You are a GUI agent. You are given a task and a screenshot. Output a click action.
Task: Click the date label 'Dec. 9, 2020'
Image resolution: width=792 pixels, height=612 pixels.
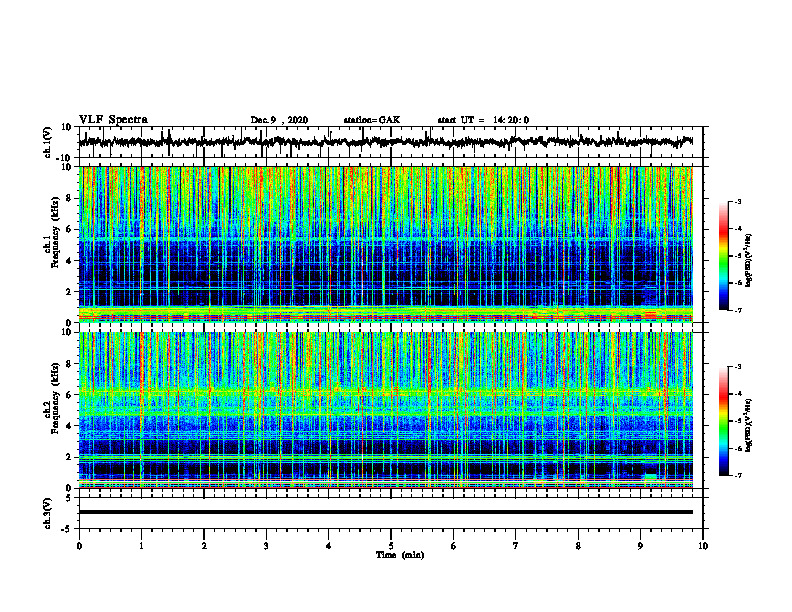point(279,120)
